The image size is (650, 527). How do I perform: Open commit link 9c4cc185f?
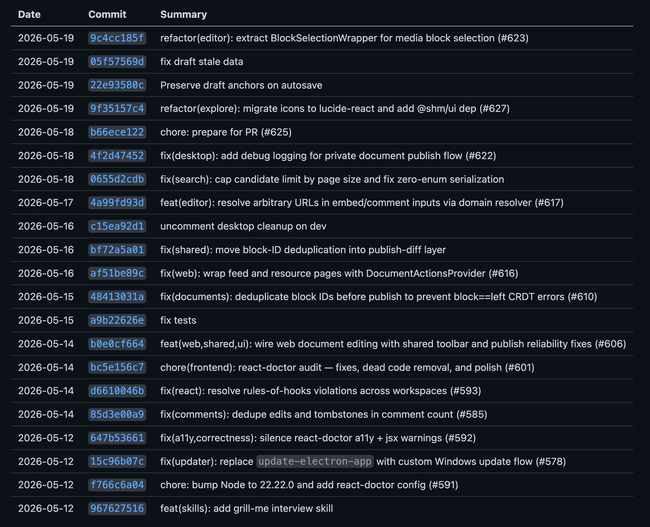tap(117, 38)
